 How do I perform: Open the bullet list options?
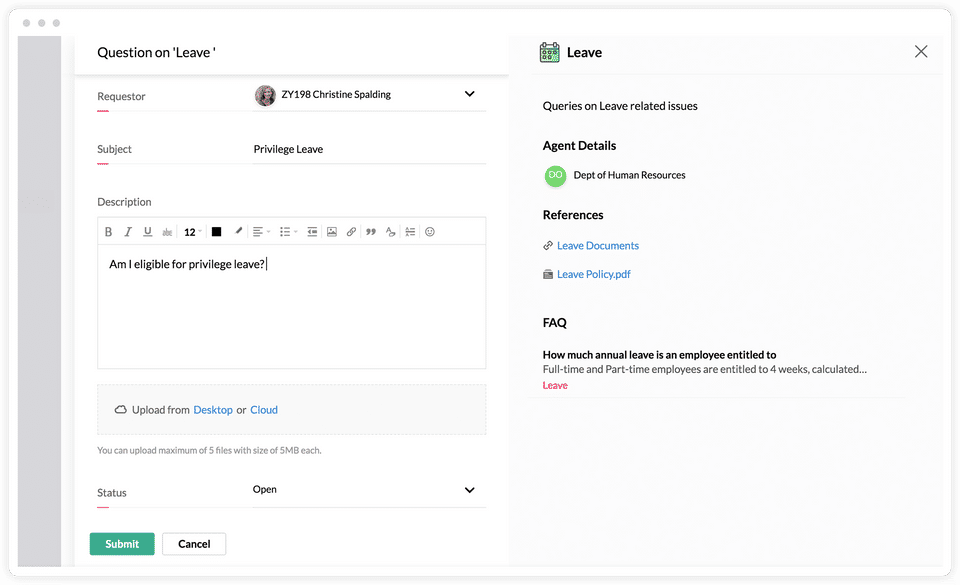point(288,232)
